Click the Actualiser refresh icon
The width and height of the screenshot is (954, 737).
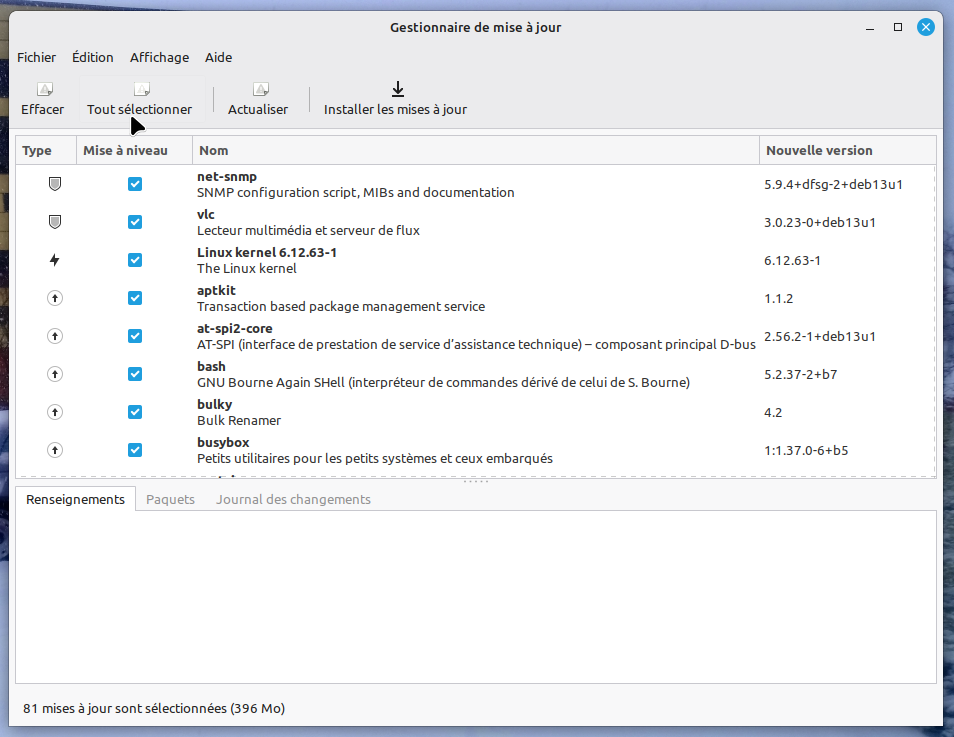(259, 90)
